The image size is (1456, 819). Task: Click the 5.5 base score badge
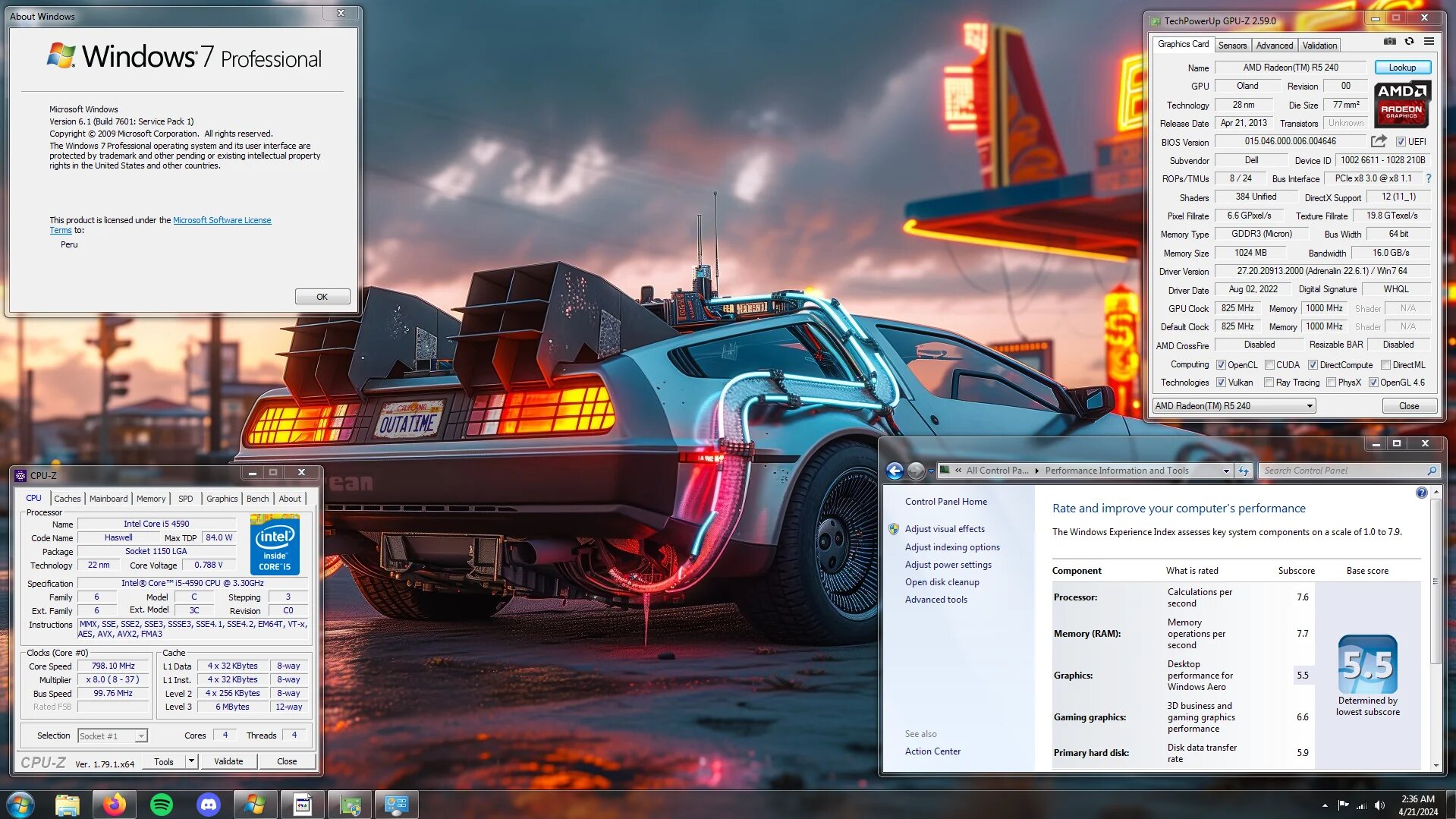[1367, 664]
